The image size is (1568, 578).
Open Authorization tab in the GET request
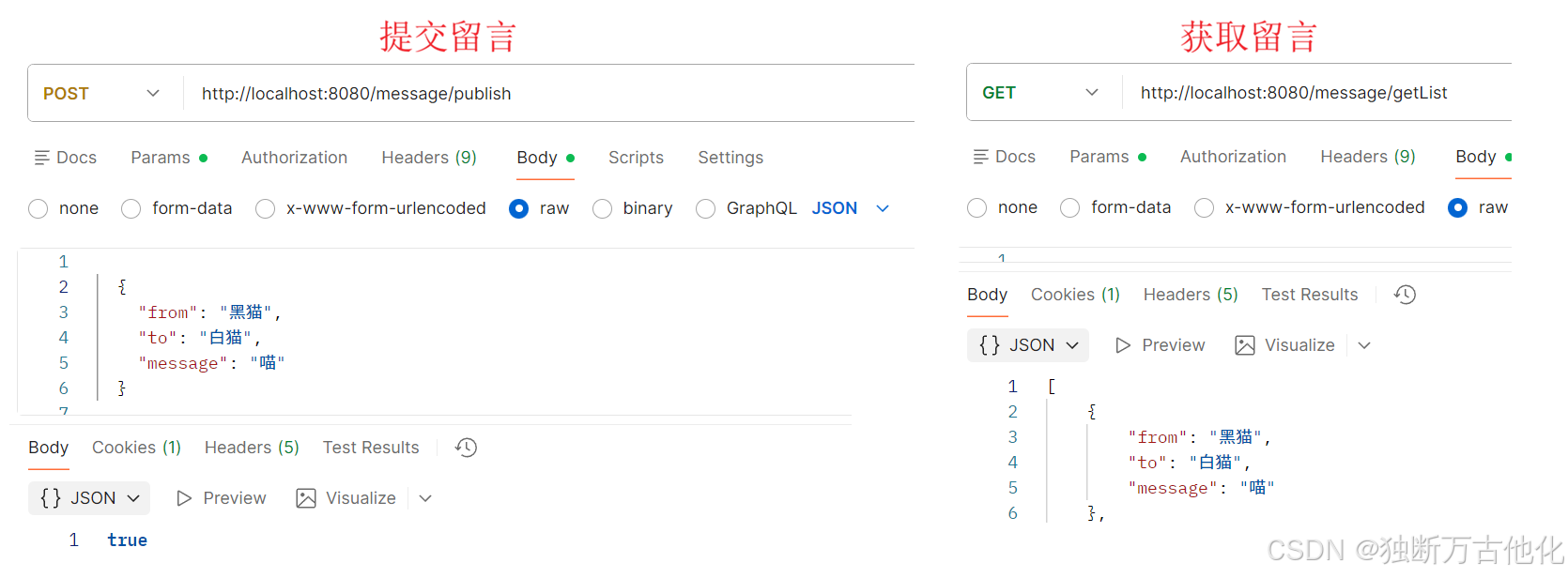[1233, 157]
